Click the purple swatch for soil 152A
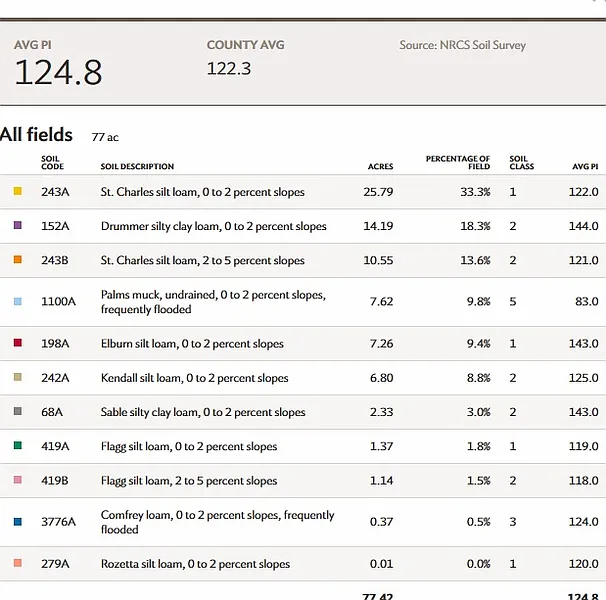 pos(17,226)
